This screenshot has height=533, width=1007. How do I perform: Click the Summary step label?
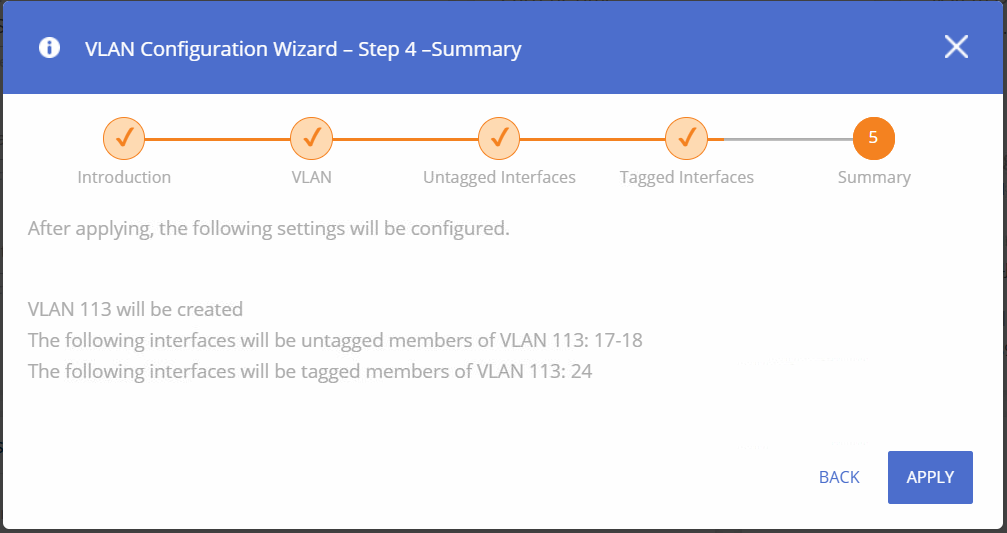pos(874,177)
